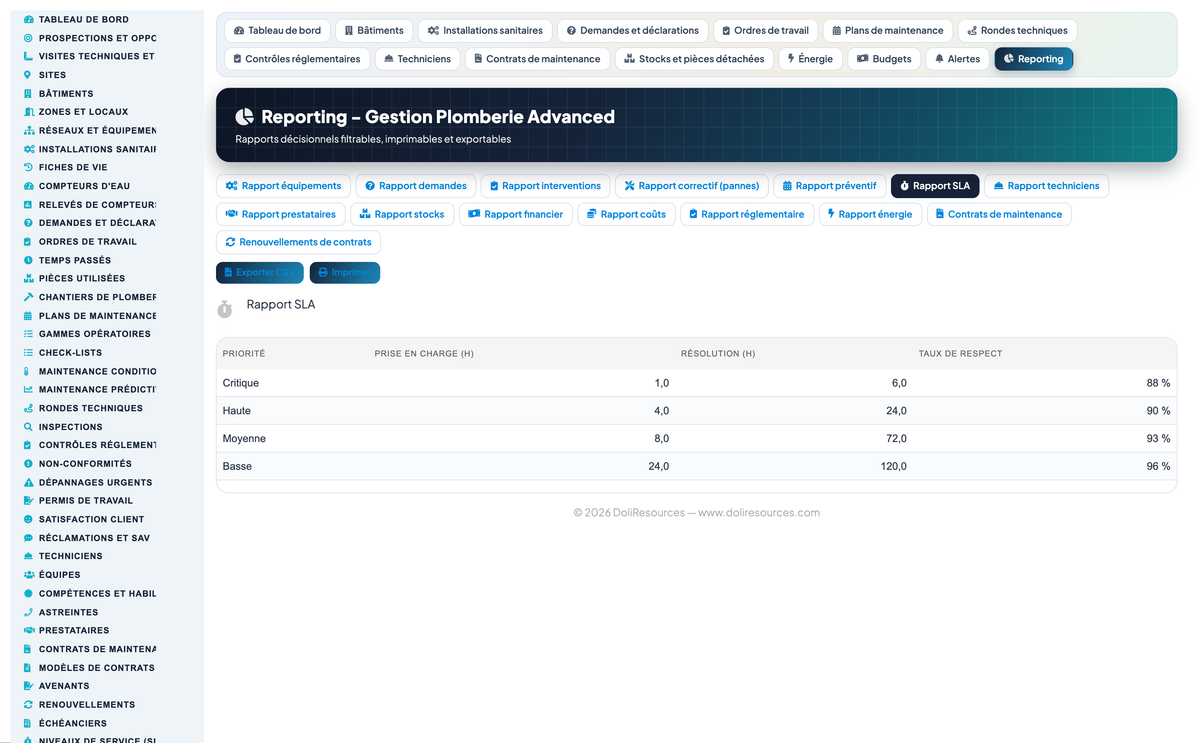Click the Renouvellements refresh icon in sidebar
Viewport: 1200px width, 743px height.
point(28,705)
